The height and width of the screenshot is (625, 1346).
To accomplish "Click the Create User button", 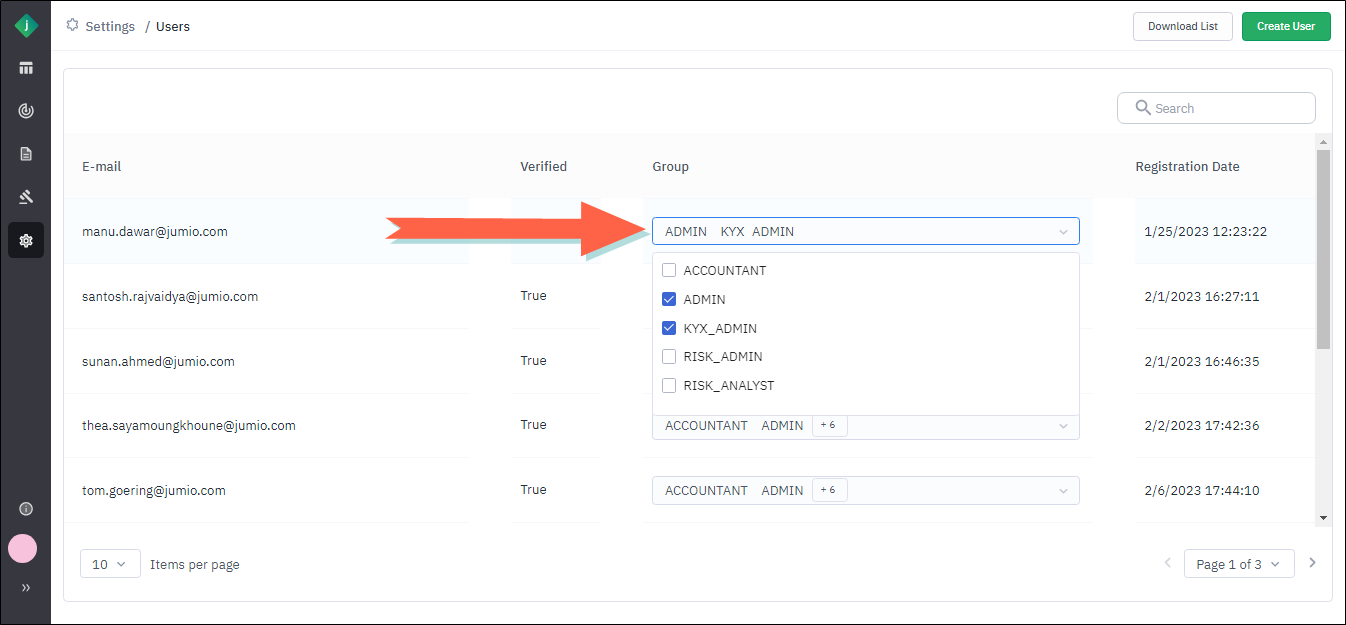I will 1285,27.
